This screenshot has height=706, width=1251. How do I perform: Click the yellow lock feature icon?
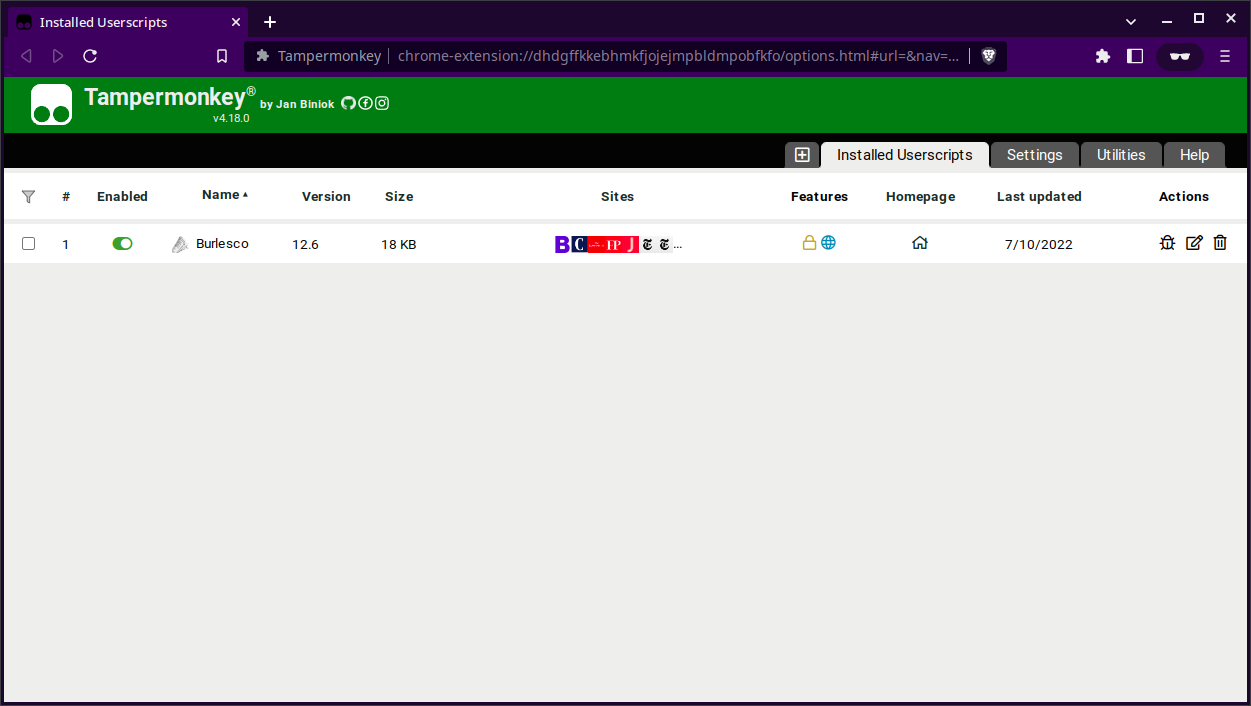pyautogui.click(x=810, y=243)
